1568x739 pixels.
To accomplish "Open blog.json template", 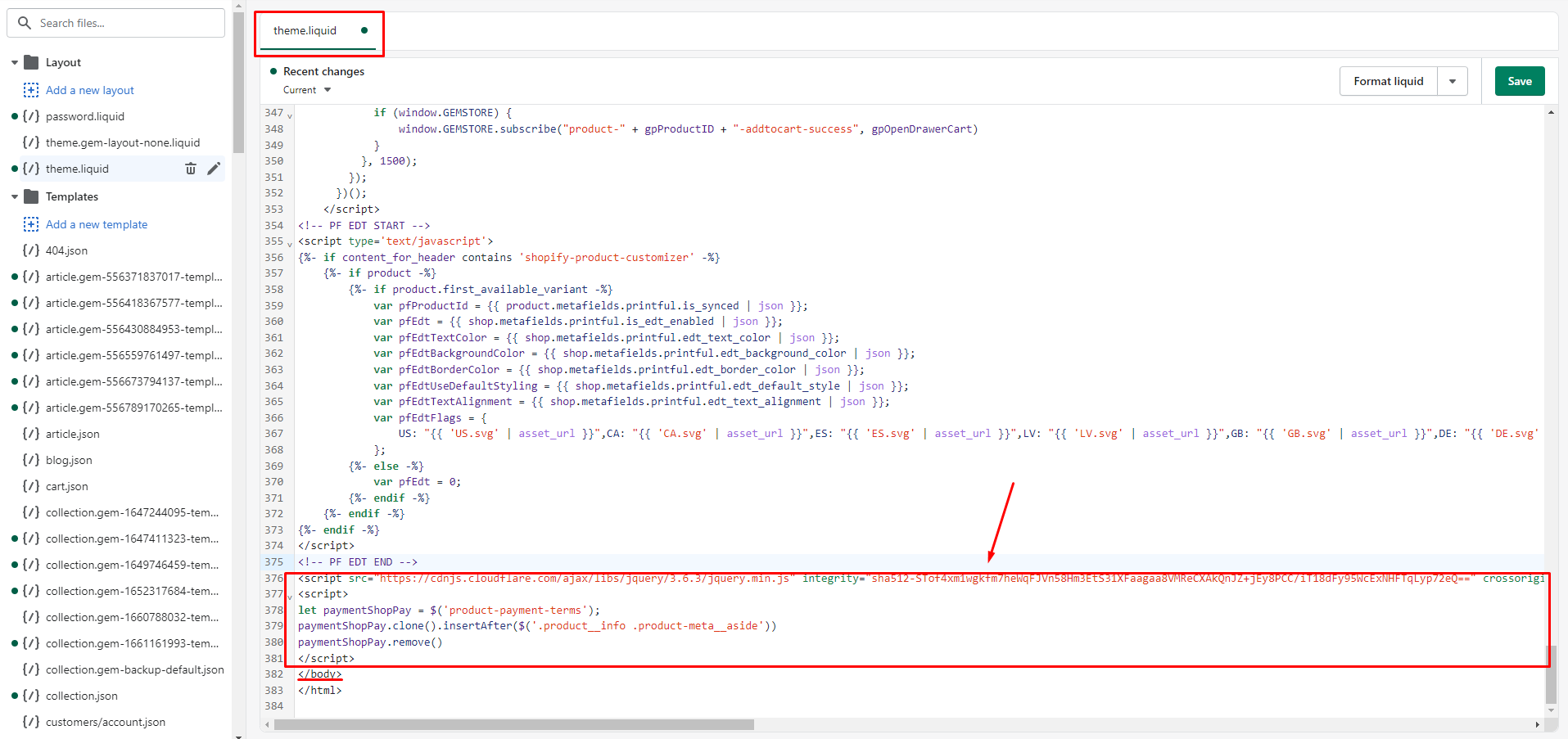I will (69, 460).
